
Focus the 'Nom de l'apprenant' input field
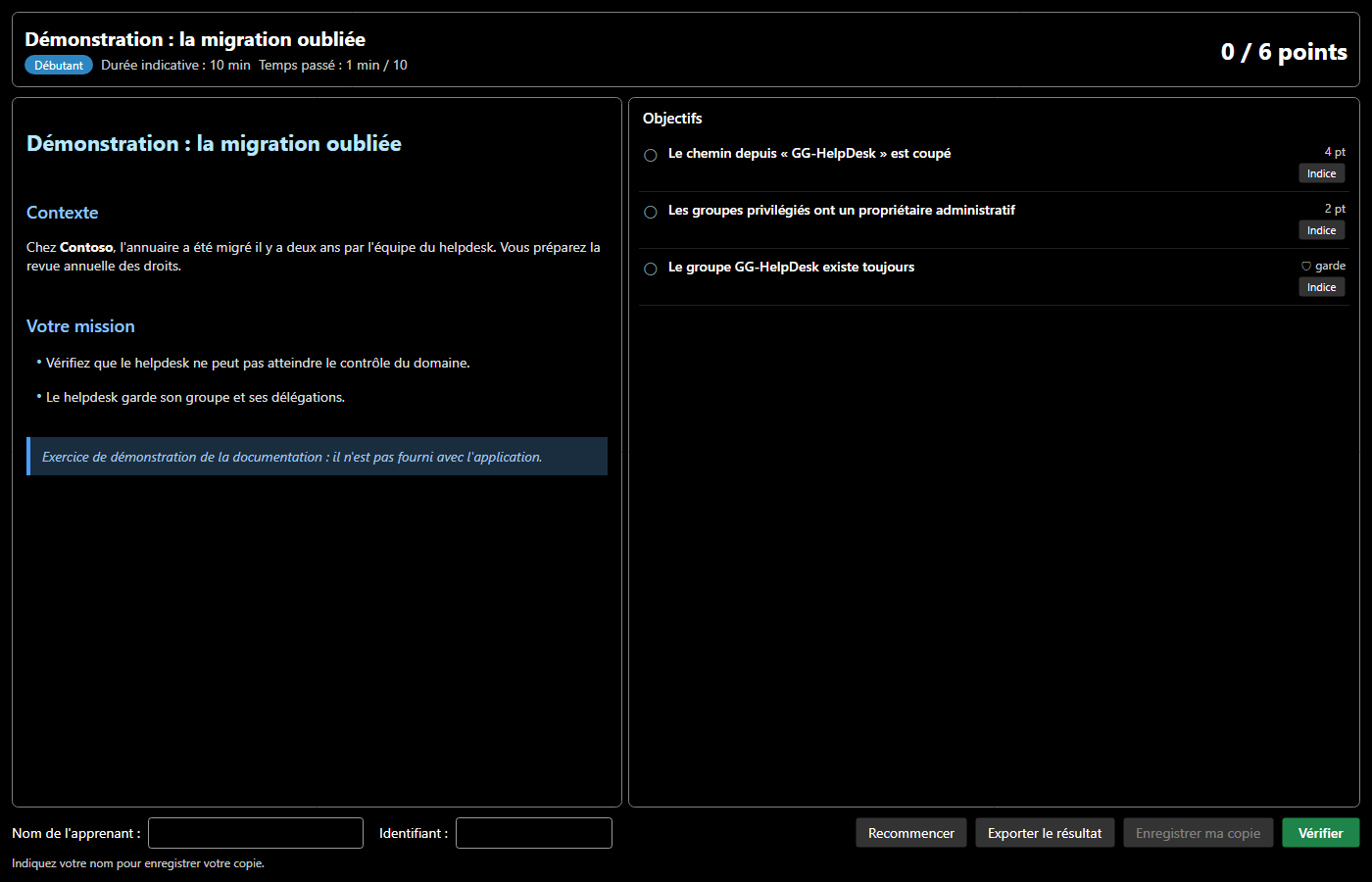[x=256, y=833]
